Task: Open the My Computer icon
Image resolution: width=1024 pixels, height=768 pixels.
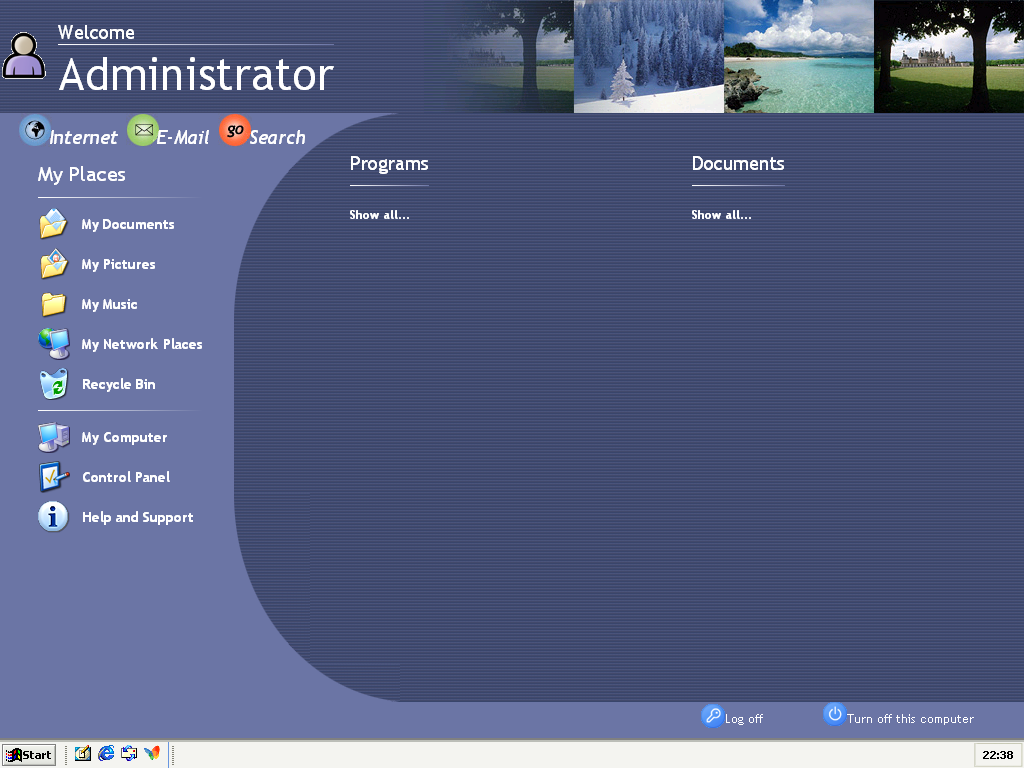Action: click(x=54, y=437)
